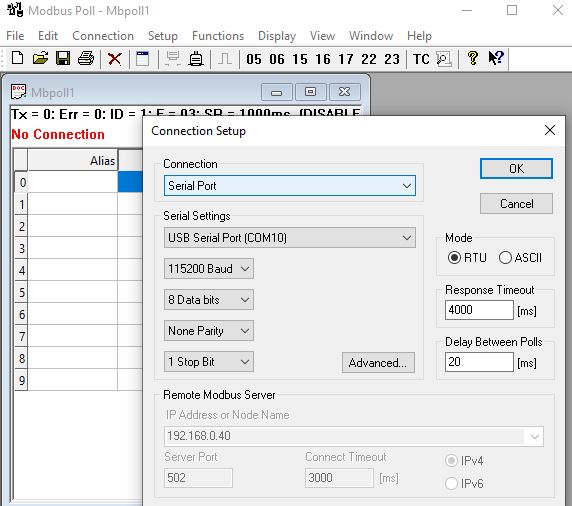572x506 pixels.
Task: Open the Help menu
Action: (420, 36)
